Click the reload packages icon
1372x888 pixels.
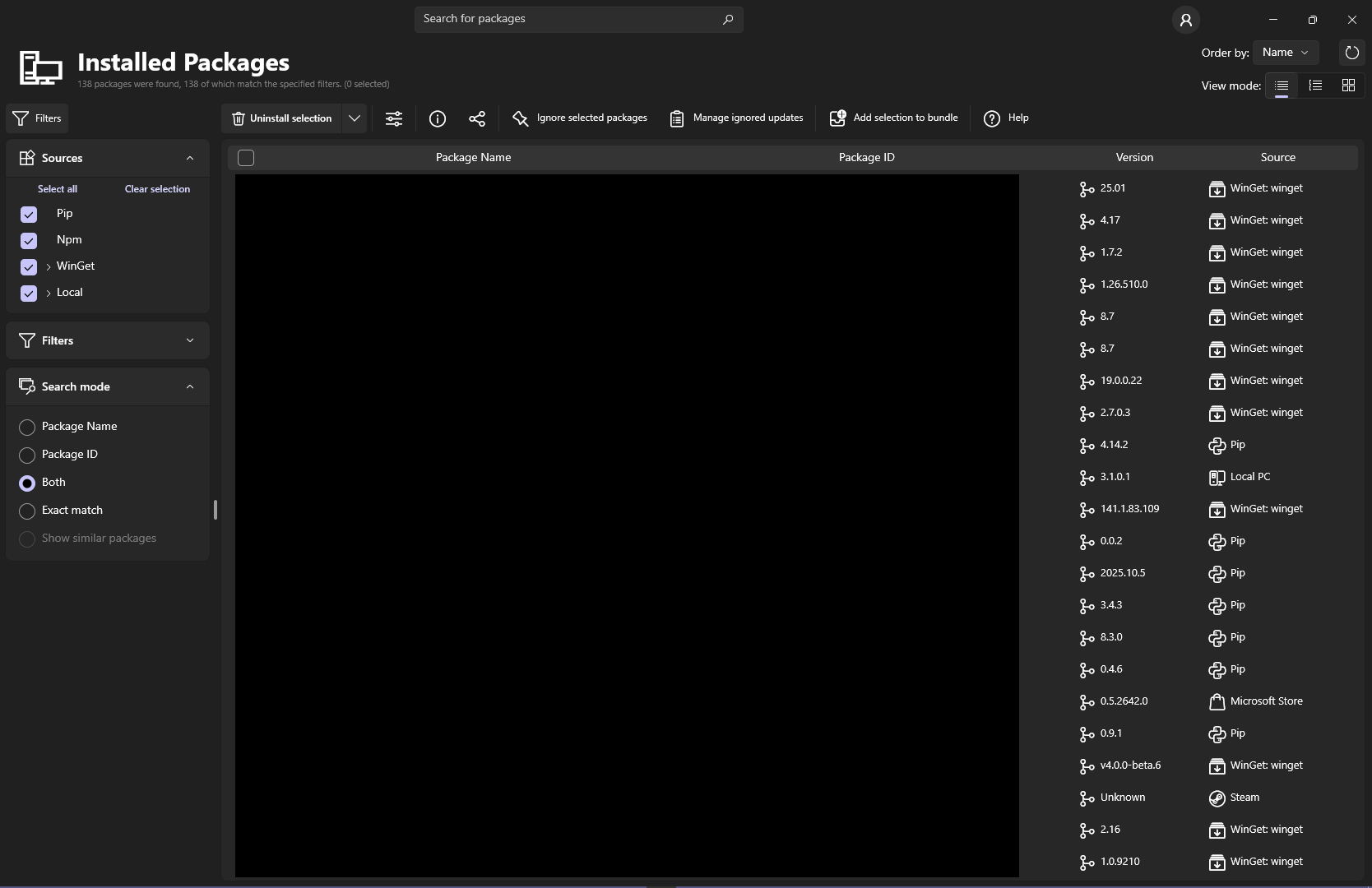[x=1351, y=53]
